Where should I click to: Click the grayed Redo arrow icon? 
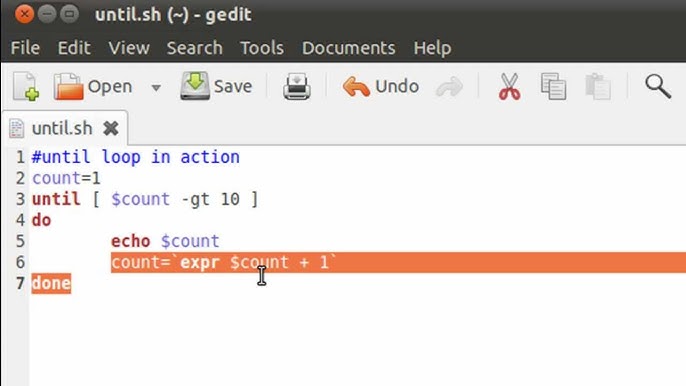(x=449, y=87)
